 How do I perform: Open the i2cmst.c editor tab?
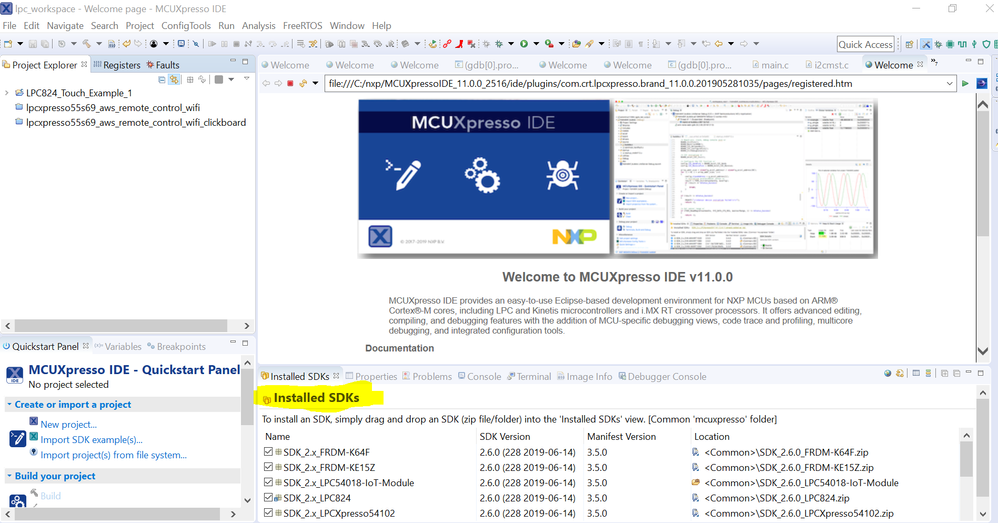tap(827, 65)
